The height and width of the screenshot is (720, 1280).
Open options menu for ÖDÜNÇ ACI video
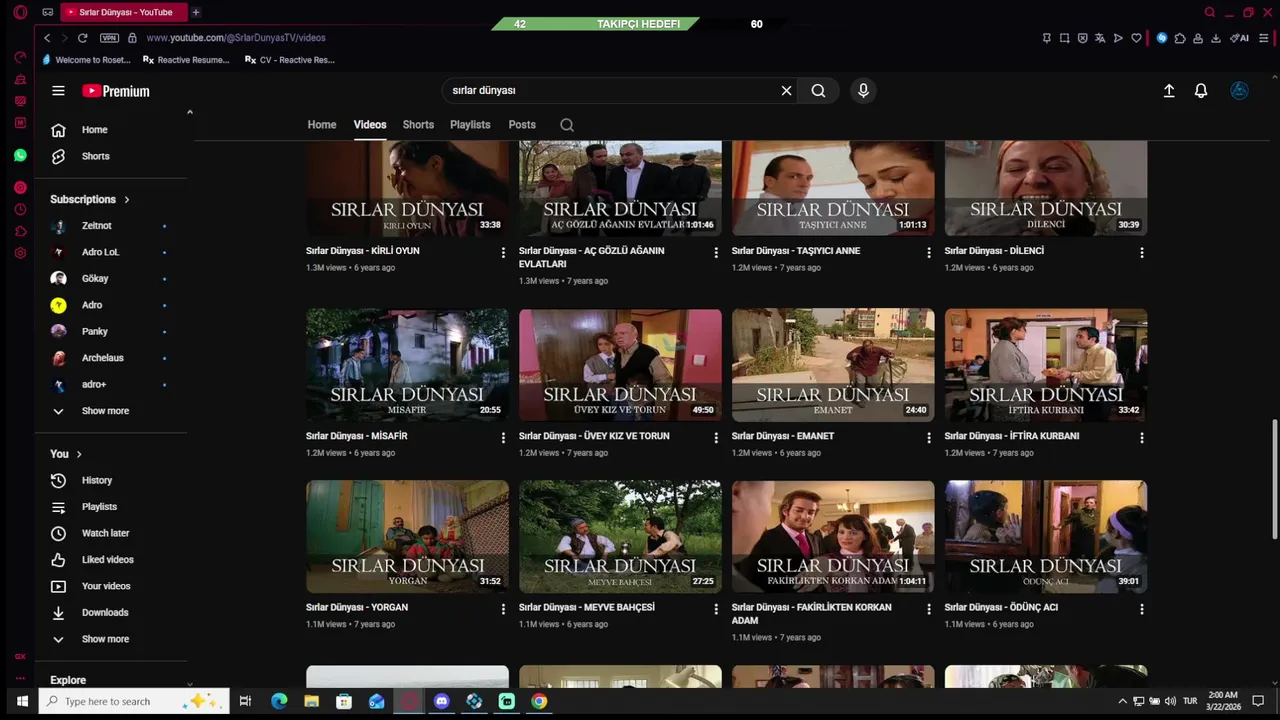coord(1142,609)
